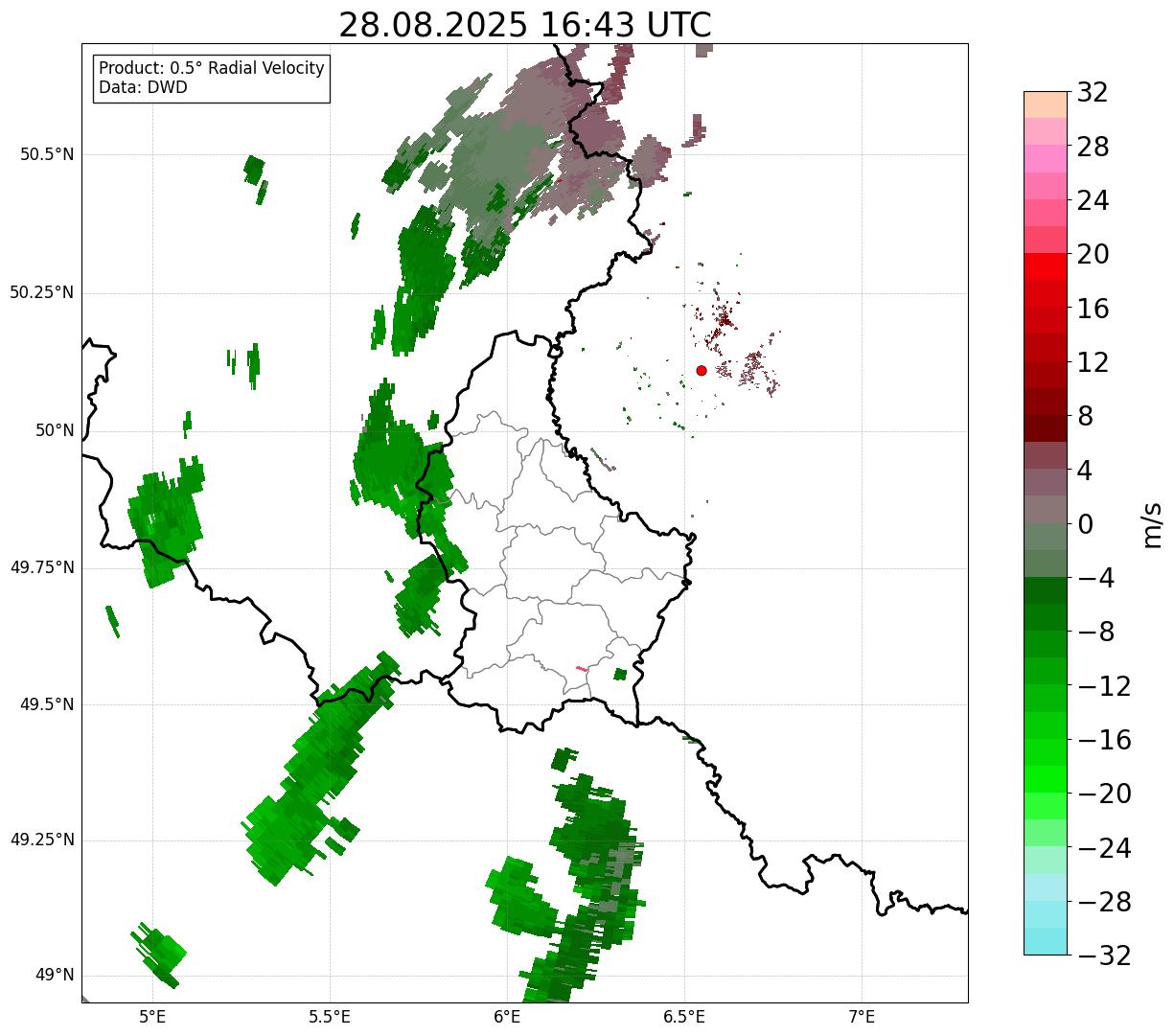Viewport: 1174px width, 1036px height.
Task: Click colorbar tick label "−32"
Action: coord(1104,955)
